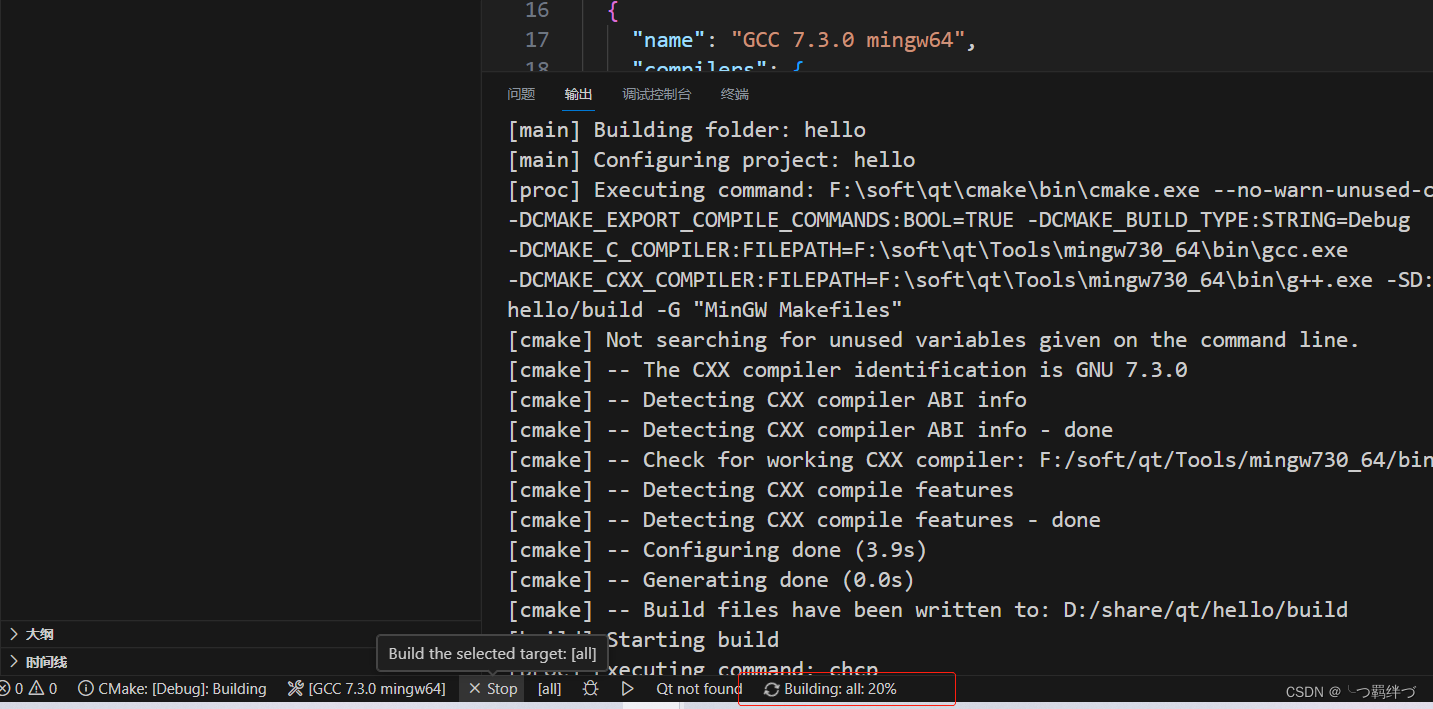Change build target [all]

(549, 688)
